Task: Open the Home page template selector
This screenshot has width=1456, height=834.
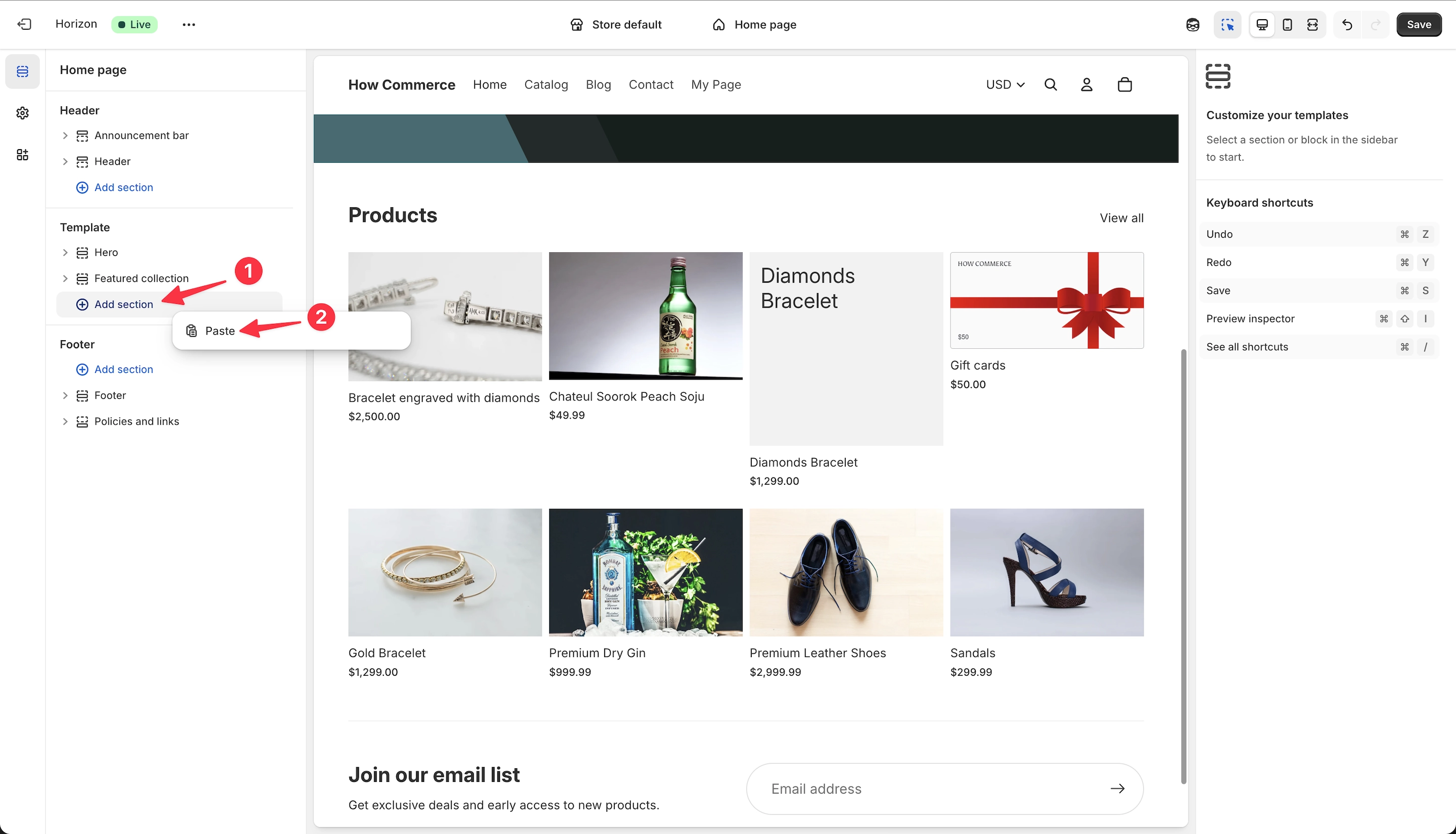Action: [754, 25]
